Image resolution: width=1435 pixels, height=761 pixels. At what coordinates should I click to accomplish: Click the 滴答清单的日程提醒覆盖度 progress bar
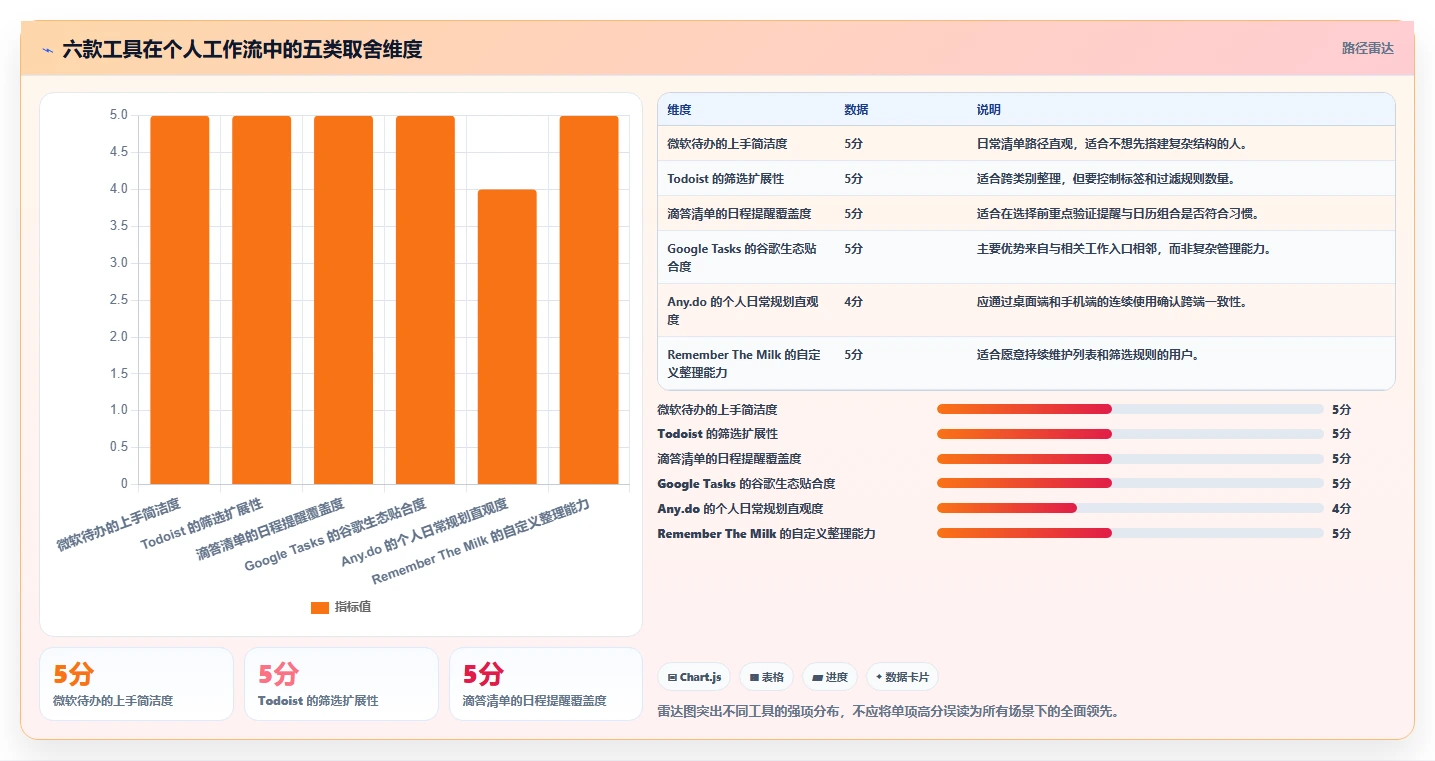coord(1130,459)
